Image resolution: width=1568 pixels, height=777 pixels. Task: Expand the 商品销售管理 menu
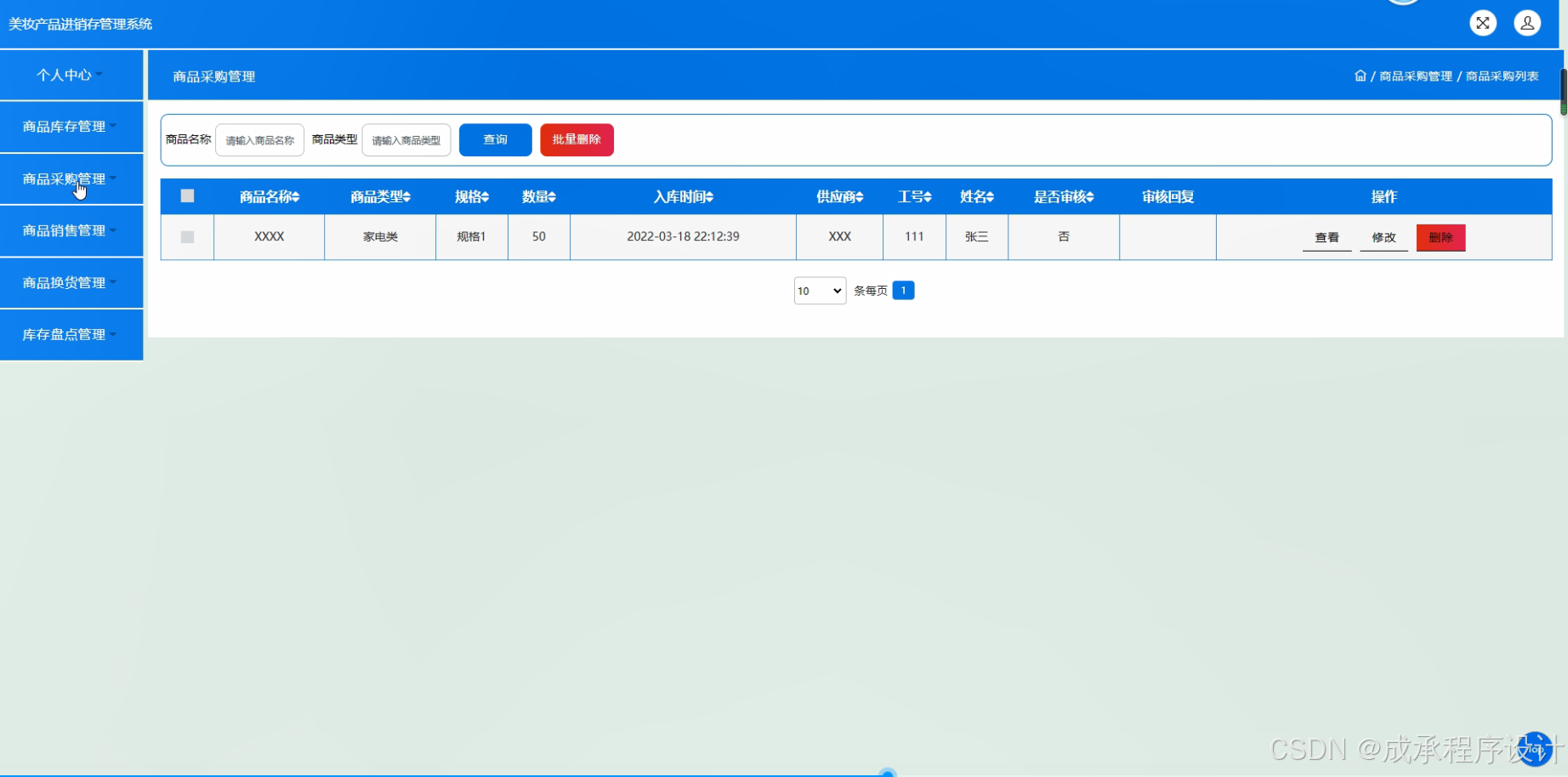click(x=70, y=230)
